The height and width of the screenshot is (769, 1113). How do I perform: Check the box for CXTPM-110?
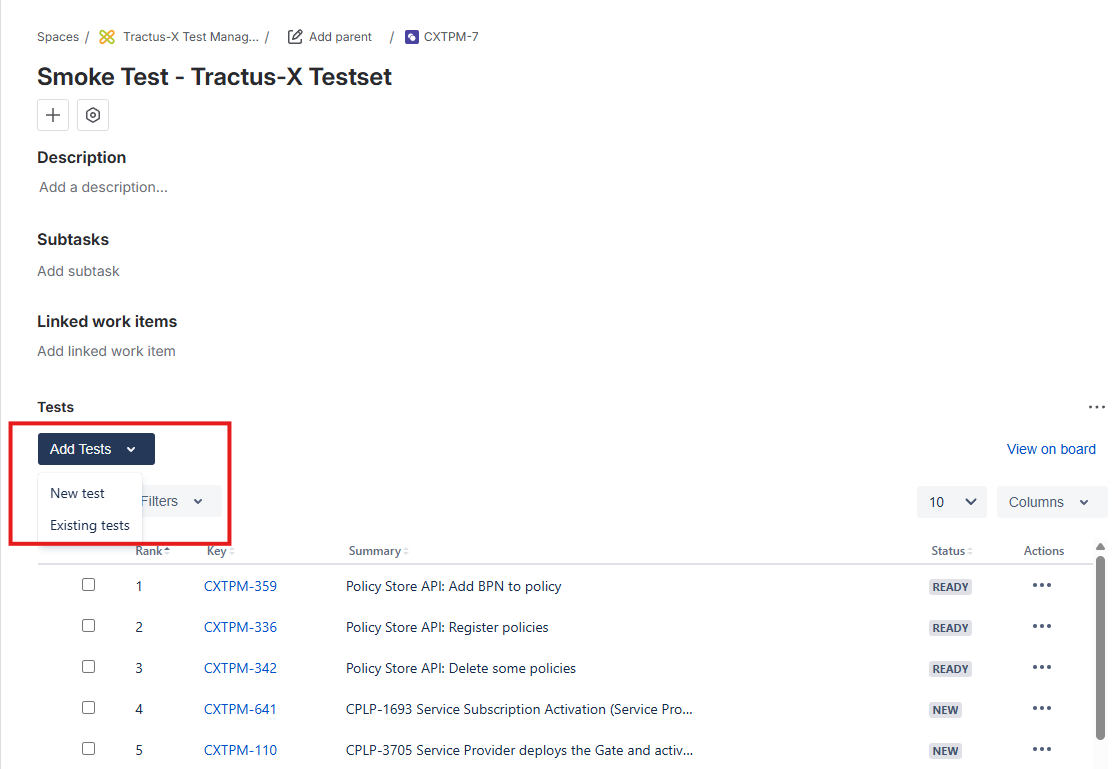[x=89, y=749]
